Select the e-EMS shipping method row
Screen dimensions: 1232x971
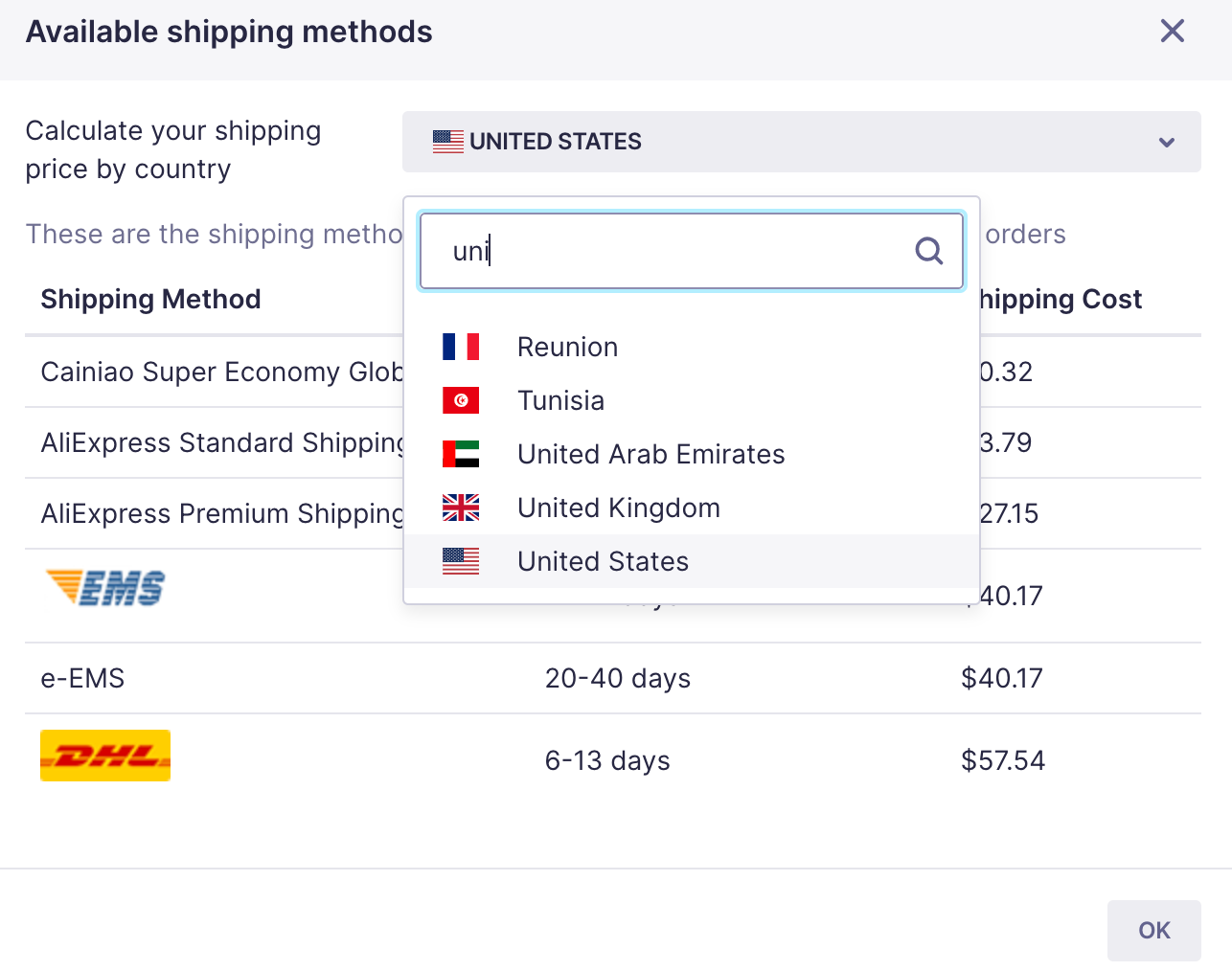pyautogui.click(x=287, y=678)
